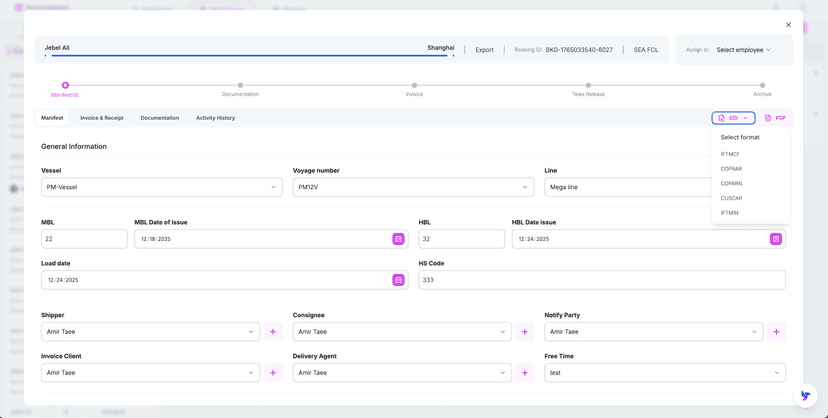Open the Shipper dropdown
The image size is (828, 418).
(x=150, y=332)
